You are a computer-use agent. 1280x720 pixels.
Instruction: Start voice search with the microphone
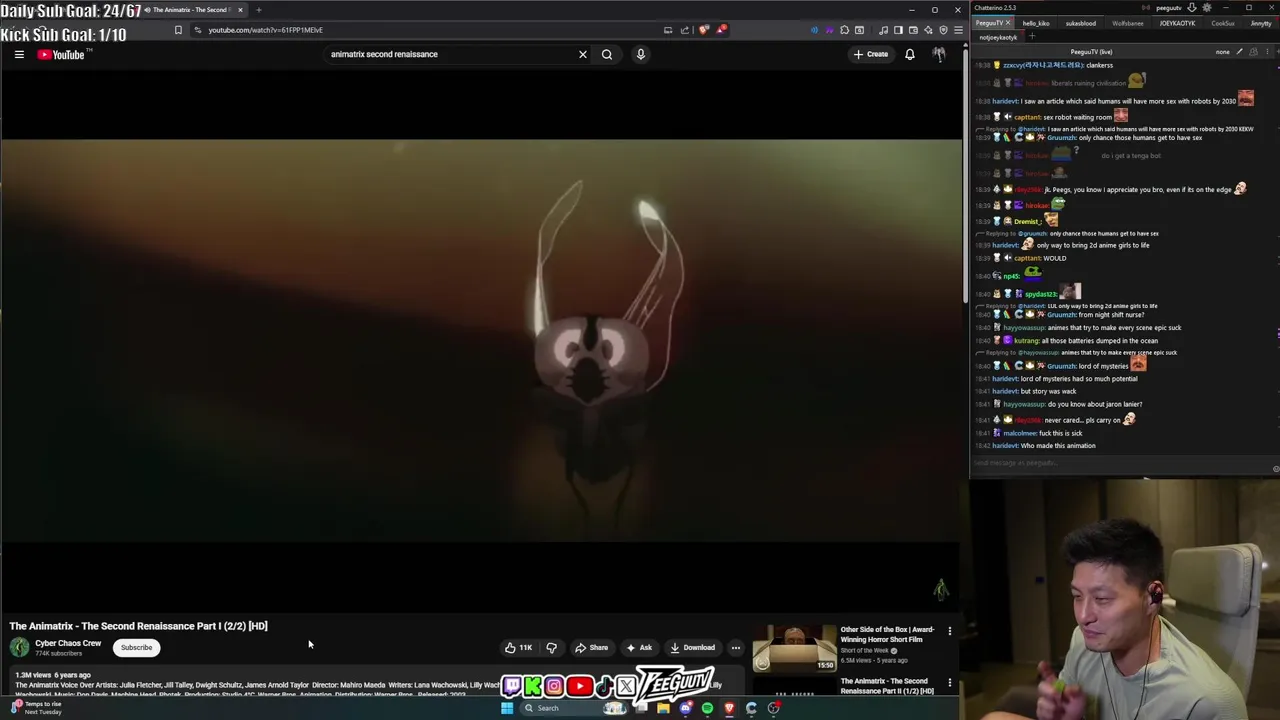click(x=641, y=55)
